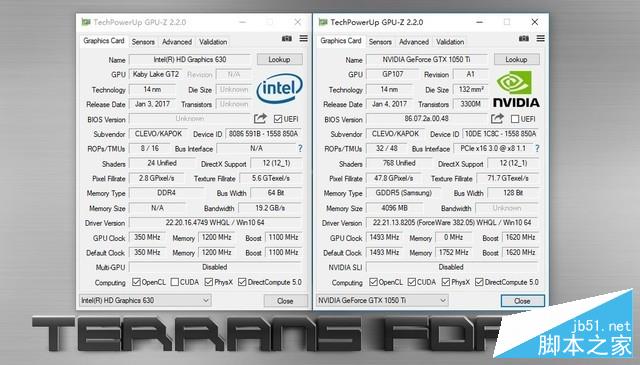This screenshot has width=640, height=365.
Task: Toggle DirectCompute 5.0 checkbox in the Intel window
Action: pos(242,282)
